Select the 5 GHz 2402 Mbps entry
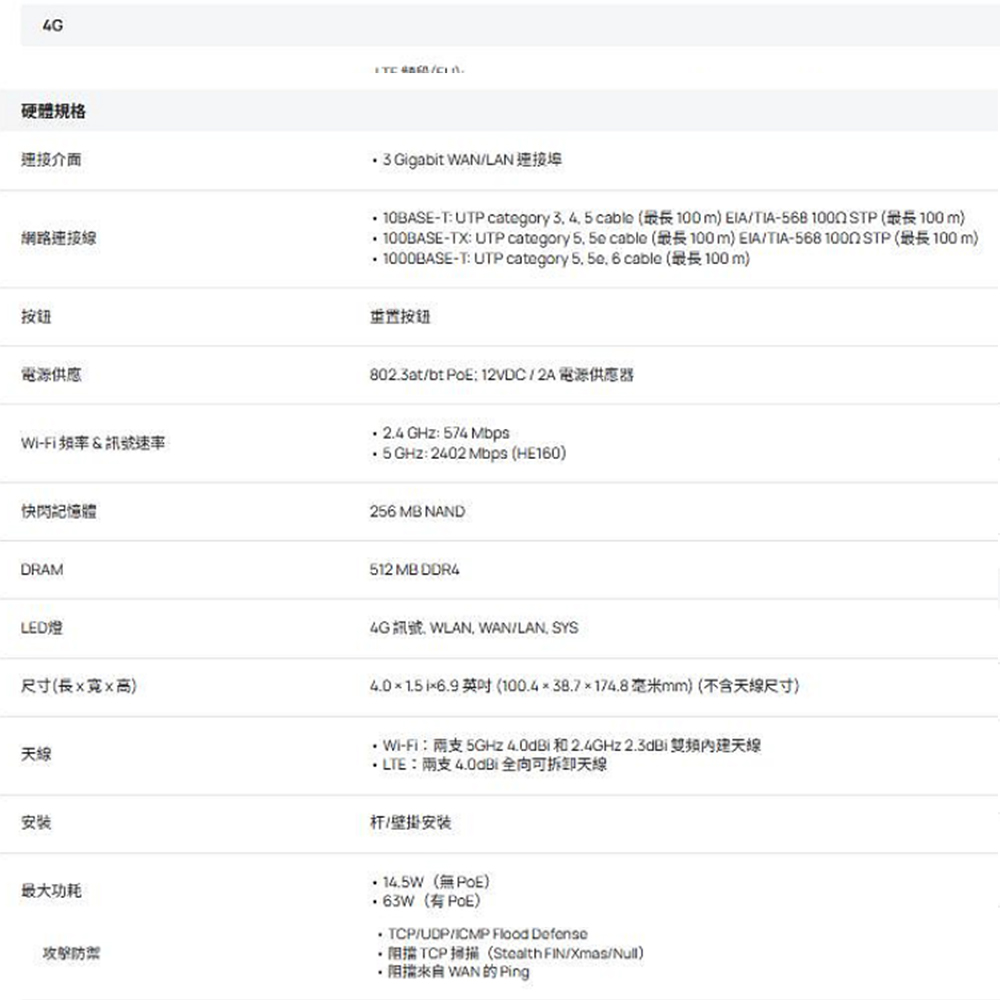 pos(472,453)
